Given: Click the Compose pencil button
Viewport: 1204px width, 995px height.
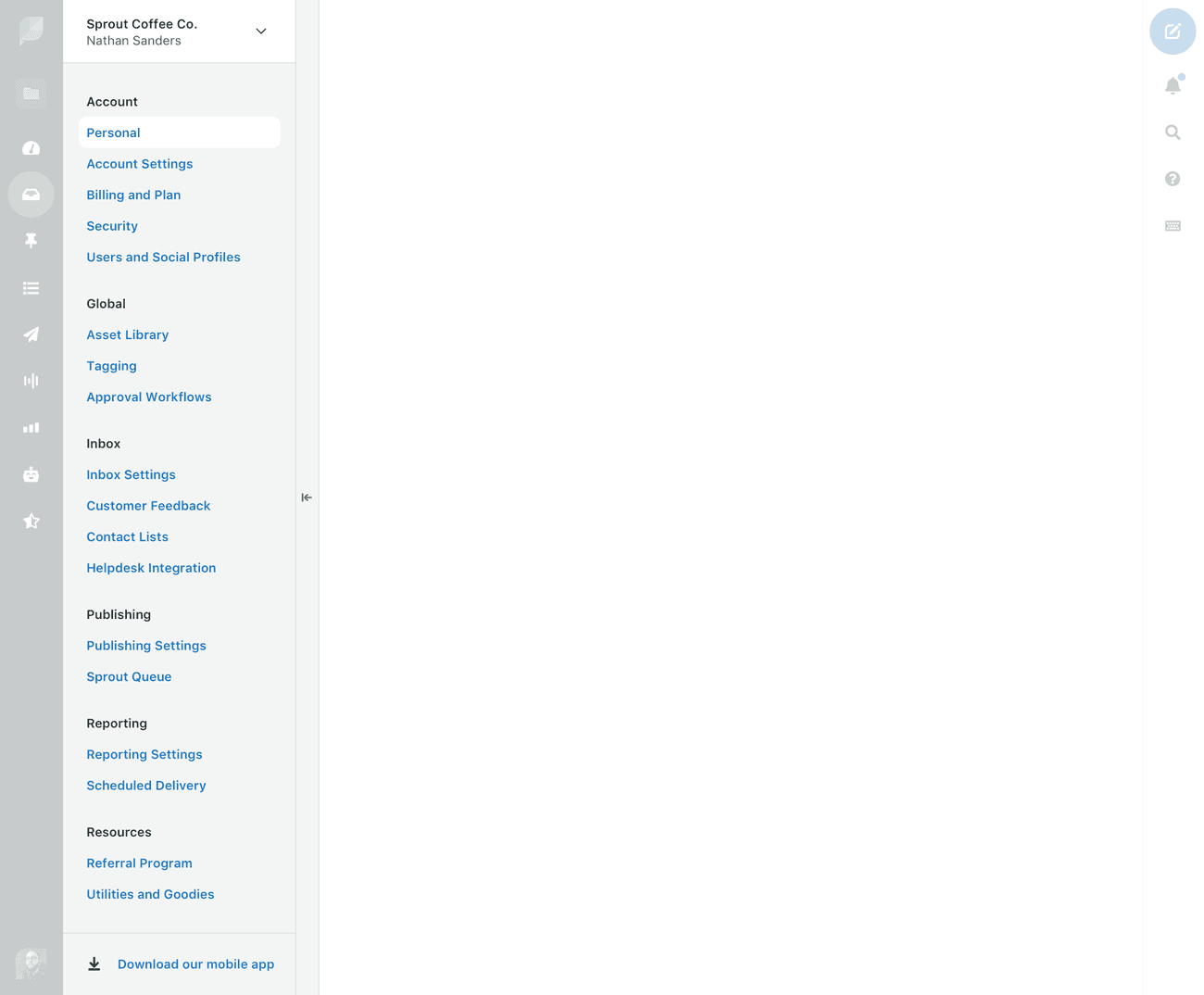Looking at the screenshot, I should click(1173, 31).
